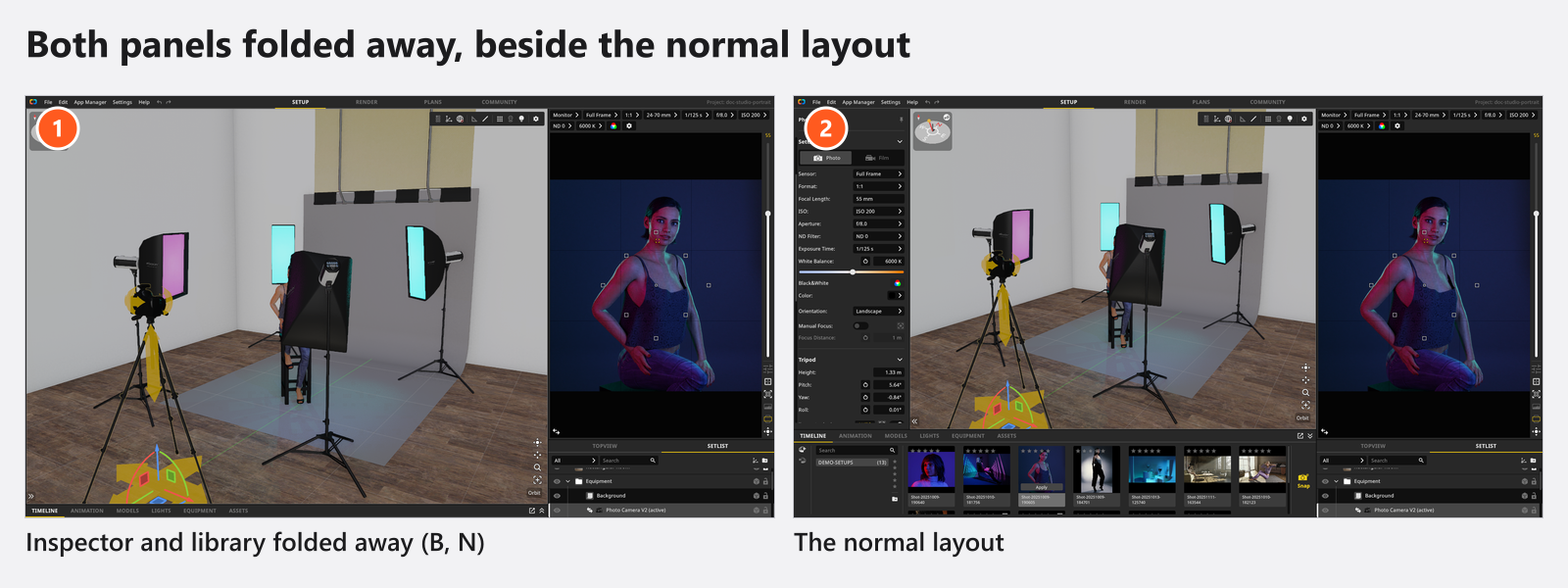Click camera view gear icon in folded layout
Screen dimensions: 1568x588
(629, 126)
